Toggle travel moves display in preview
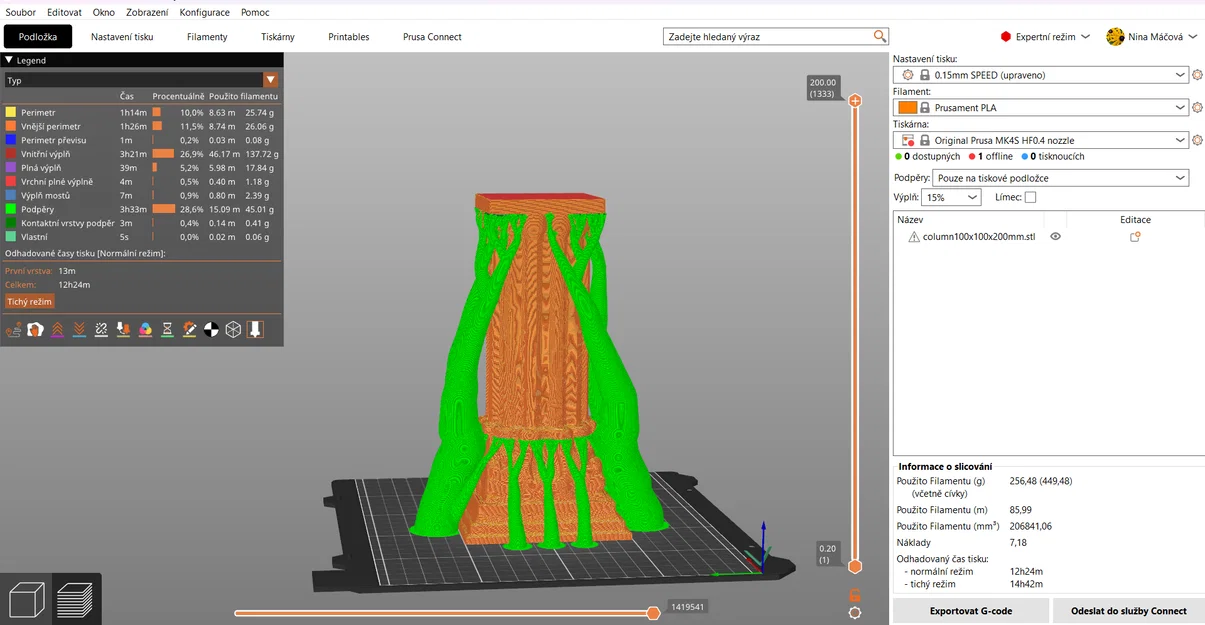 [13, 328]
